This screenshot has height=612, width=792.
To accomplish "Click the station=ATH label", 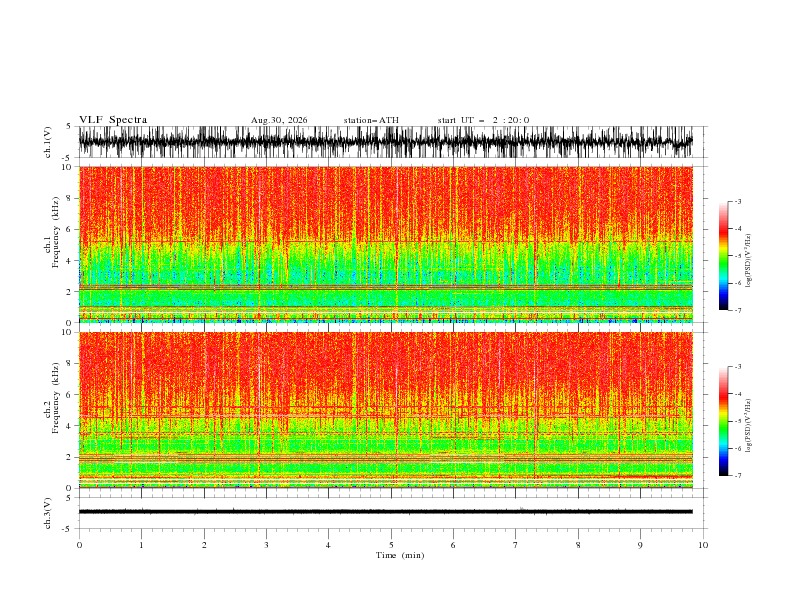I will tap(371, 120).
